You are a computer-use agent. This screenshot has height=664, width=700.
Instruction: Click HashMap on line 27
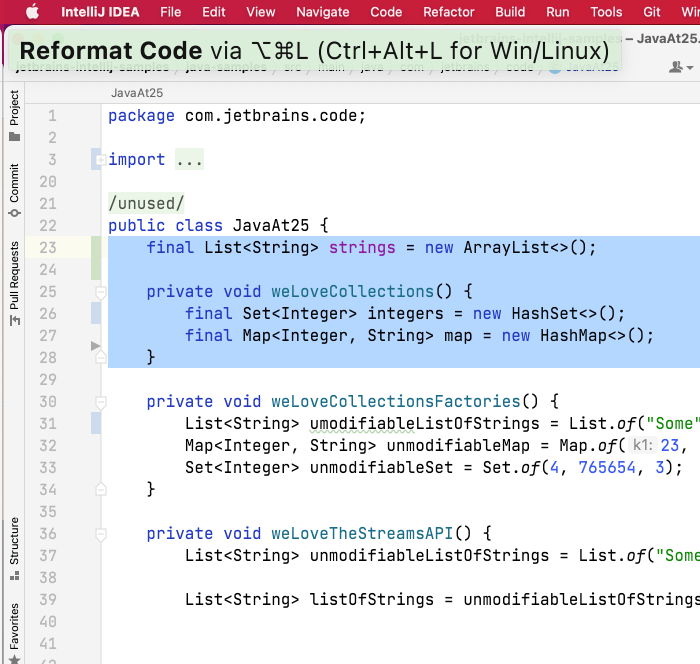(574, 335)
